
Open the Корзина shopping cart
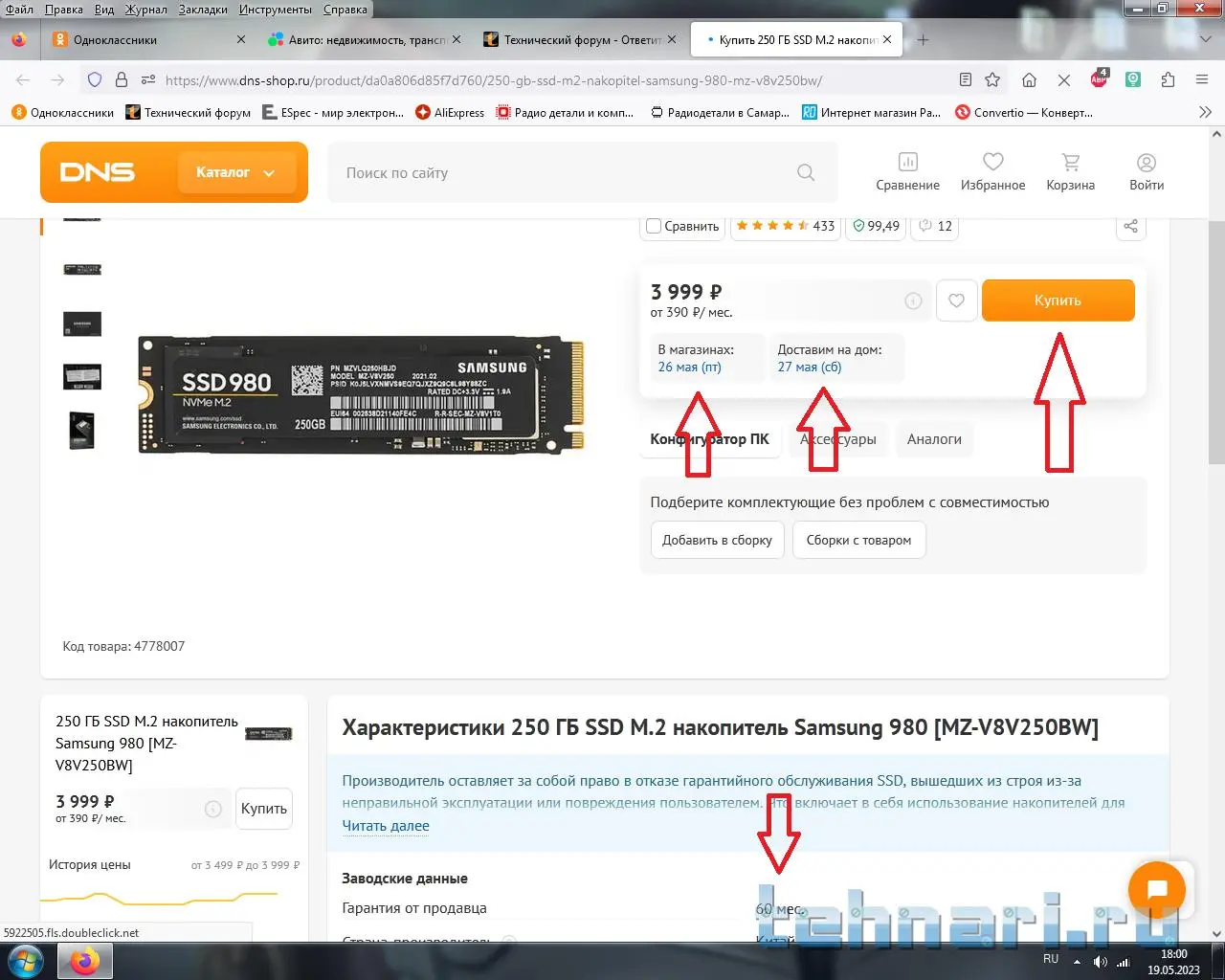click(x=1070, y=172)
